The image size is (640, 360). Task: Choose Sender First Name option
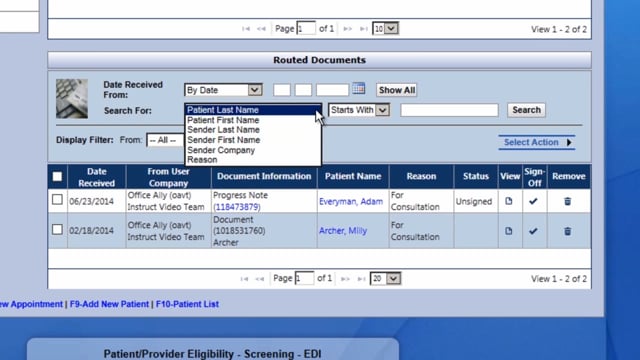(253, 140)
